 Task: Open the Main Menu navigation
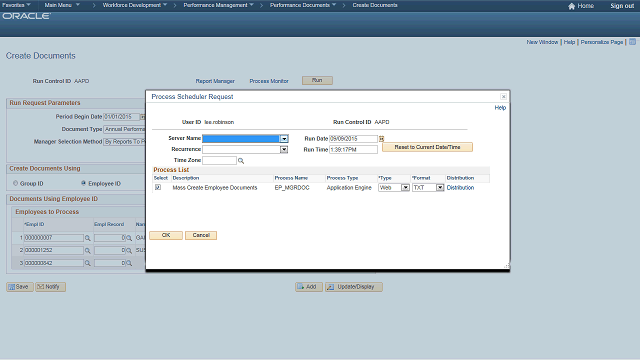click(x=62, y=5)
